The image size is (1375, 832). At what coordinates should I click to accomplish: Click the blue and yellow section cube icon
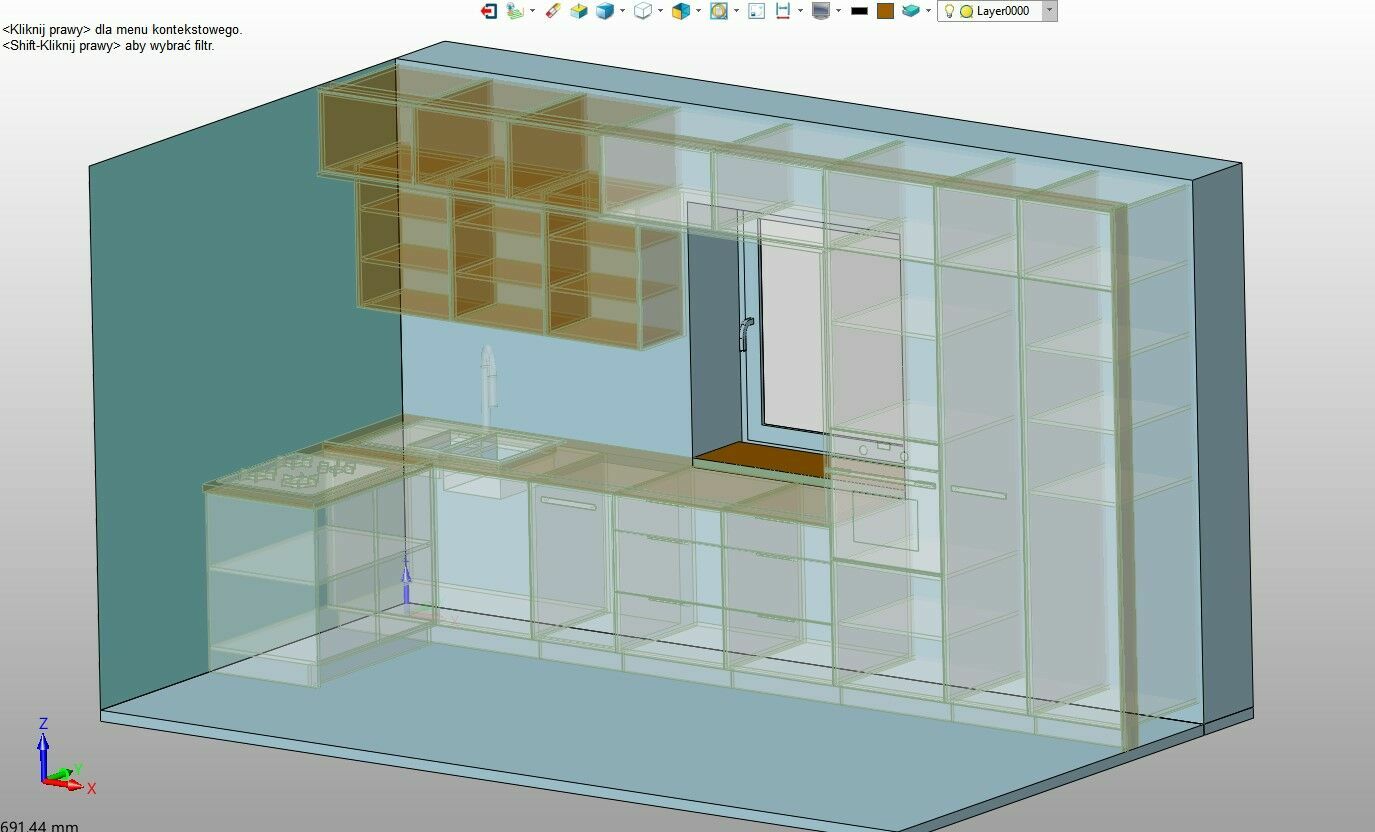[681, 11]
